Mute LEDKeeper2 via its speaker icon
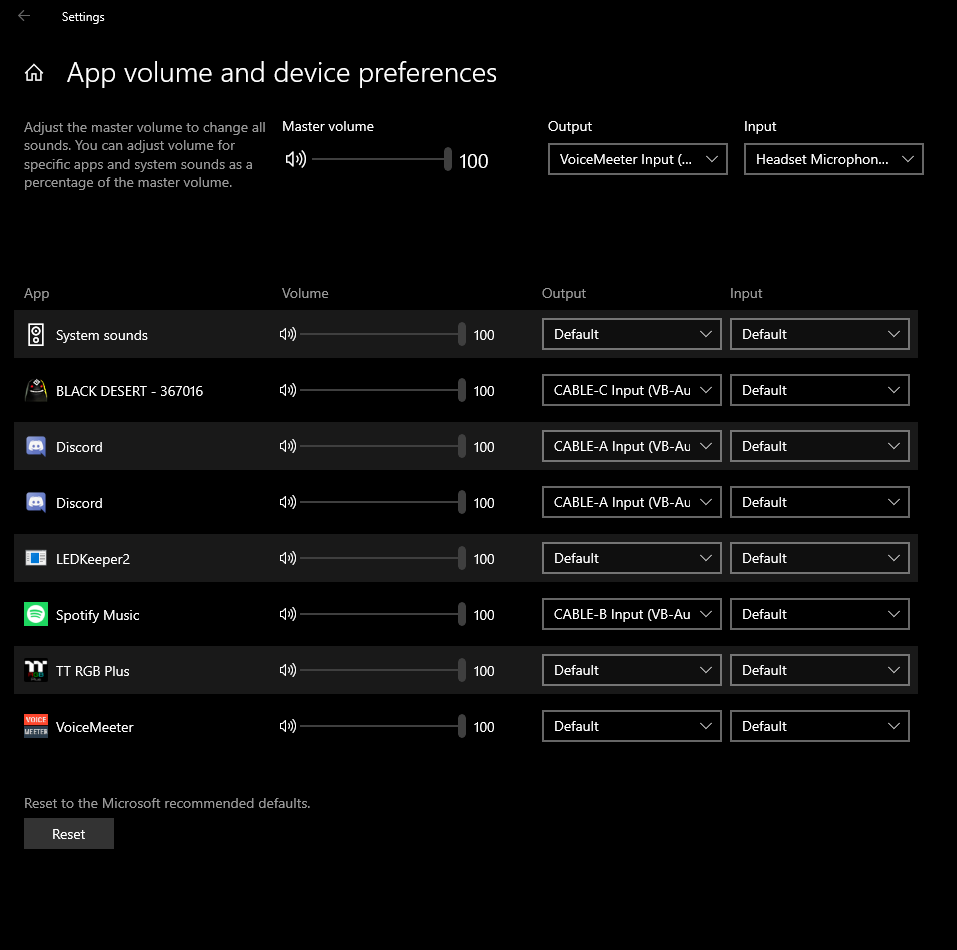Image resolution: width=957 pixels, height=950 pixels. coord(287,558)
